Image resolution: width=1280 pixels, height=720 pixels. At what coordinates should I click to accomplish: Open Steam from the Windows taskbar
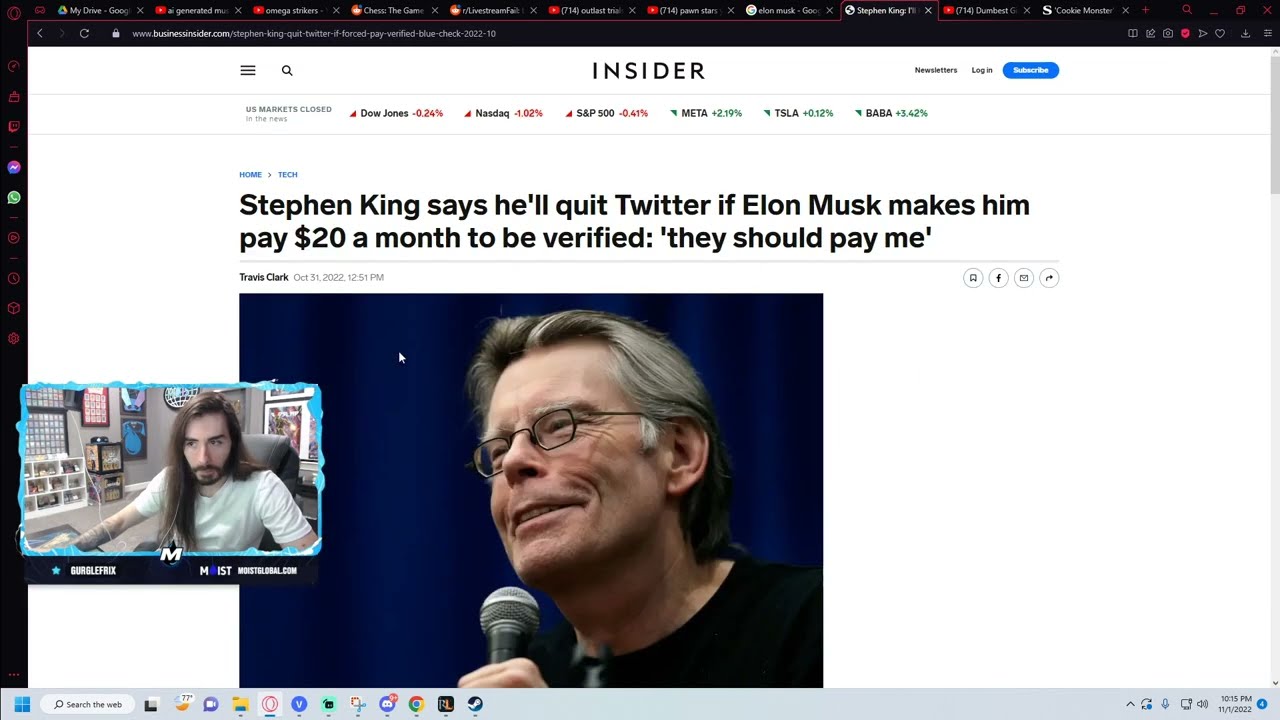pos(475,704)
